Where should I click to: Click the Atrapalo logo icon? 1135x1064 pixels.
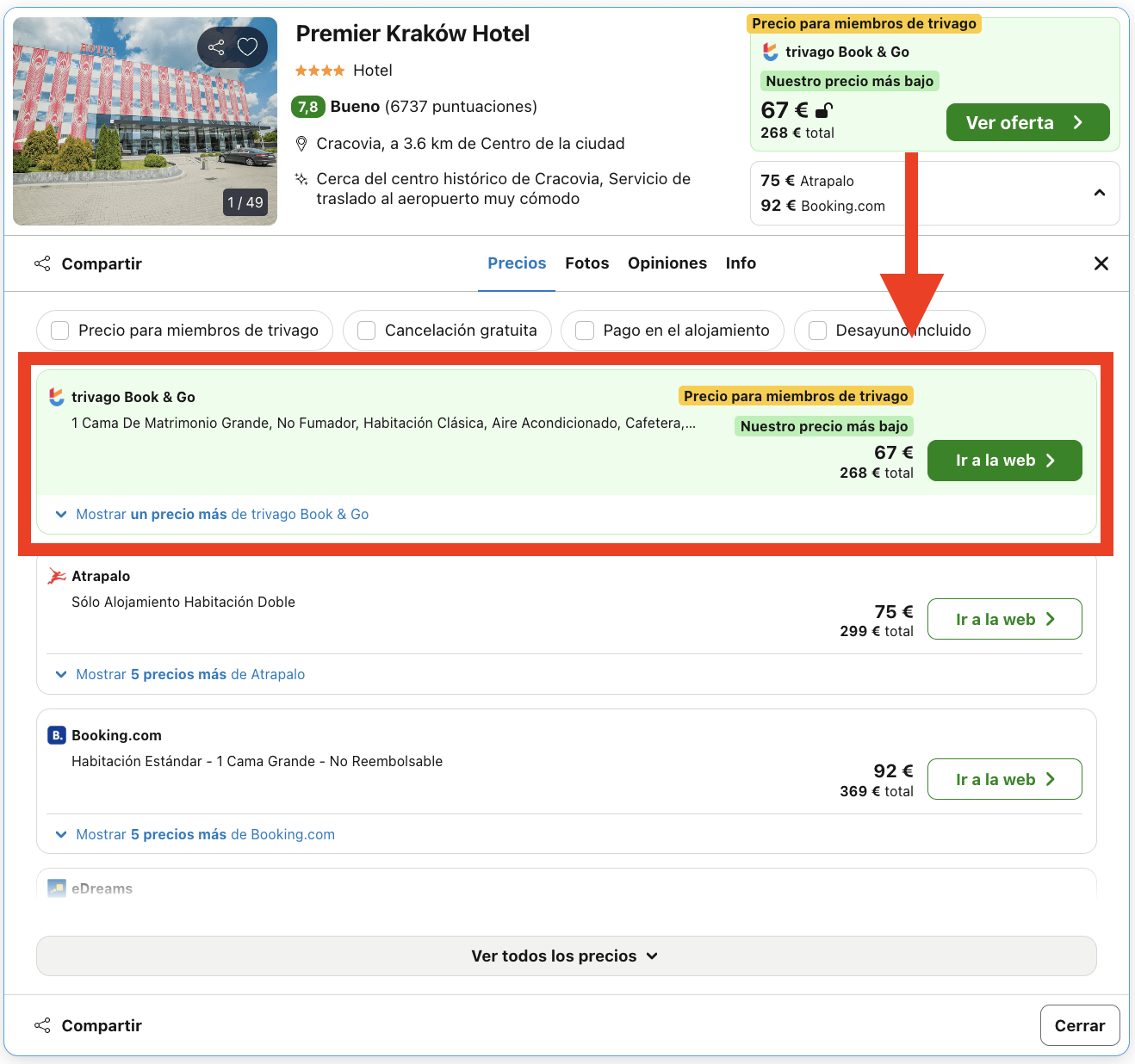click(x=57, y=576)
